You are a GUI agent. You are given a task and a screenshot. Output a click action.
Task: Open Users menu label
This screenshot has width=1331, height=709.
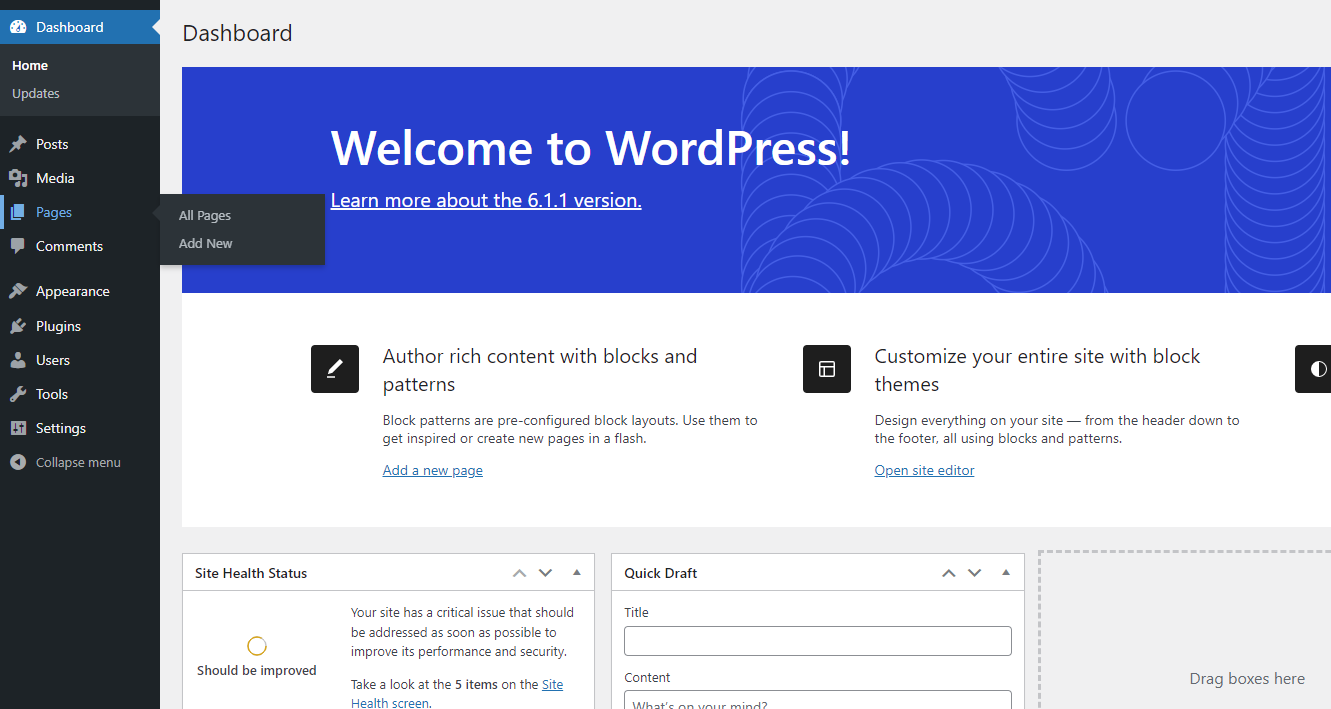pos(53,360)
